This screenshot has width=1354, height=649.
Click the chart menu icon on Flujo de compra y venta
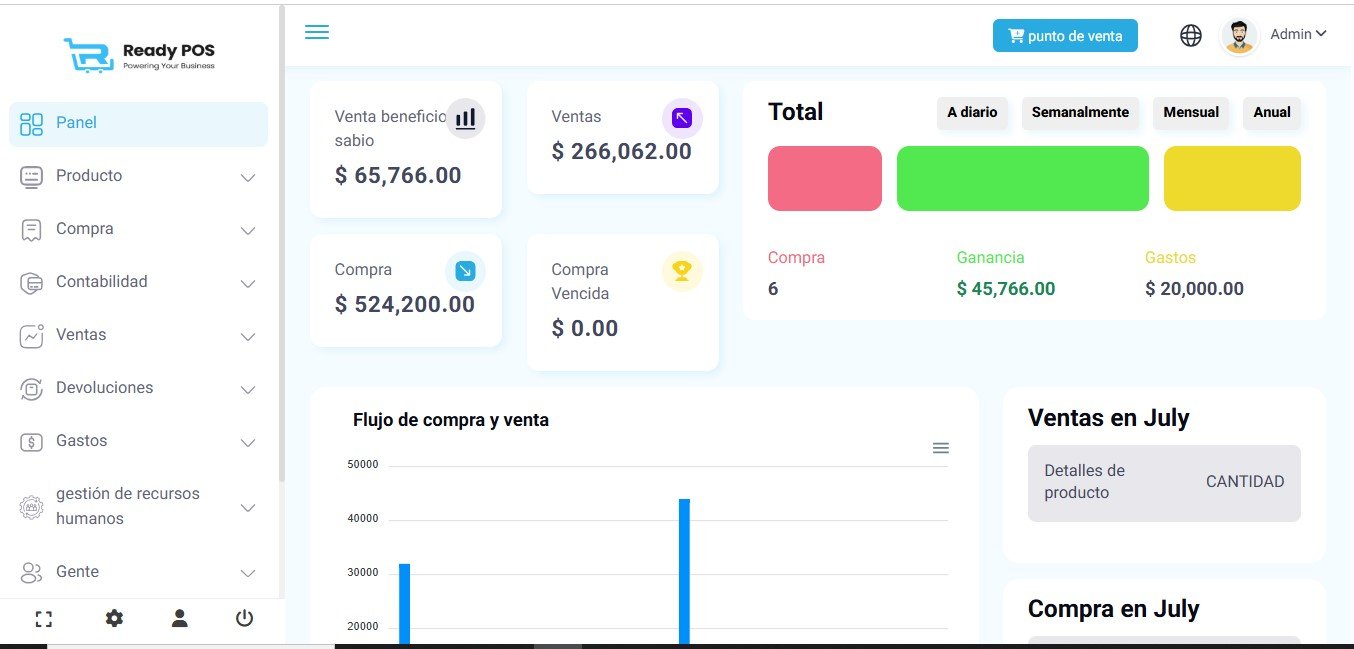940,448
